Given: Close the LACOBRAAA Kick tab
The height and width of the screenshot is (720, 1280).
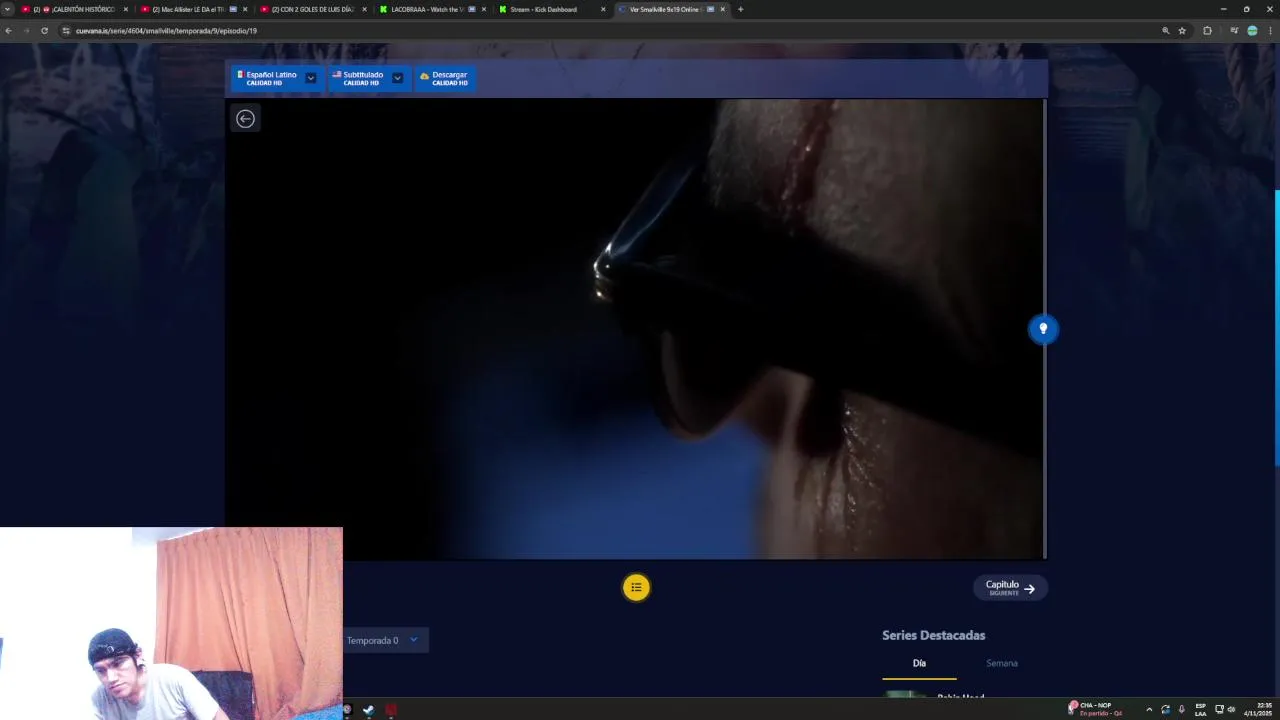Looking at the screenshot, I should tap(484, 9).
